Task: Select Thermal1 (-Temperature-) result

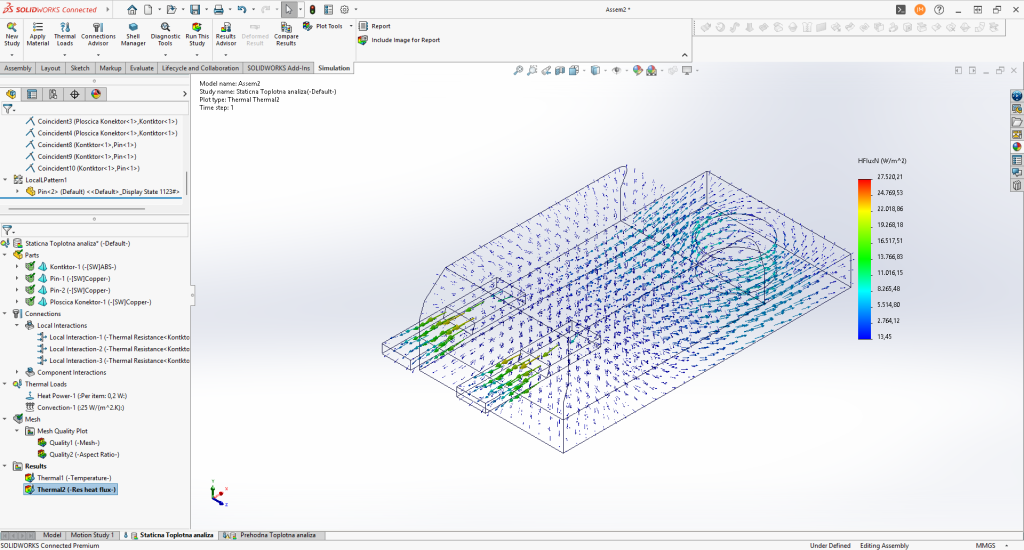Action: coord(68,478)
